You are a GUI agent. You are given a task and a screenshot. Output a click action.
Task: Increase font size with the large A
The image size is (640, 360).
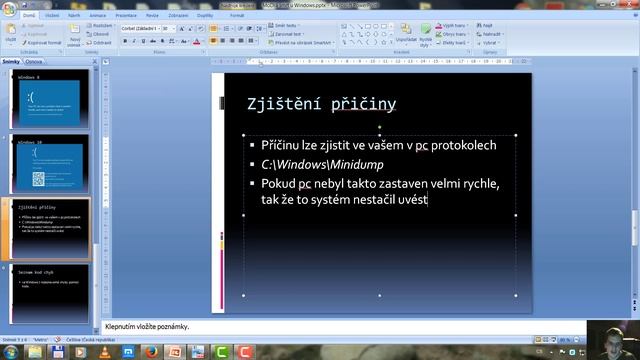(x=182, y=29)
